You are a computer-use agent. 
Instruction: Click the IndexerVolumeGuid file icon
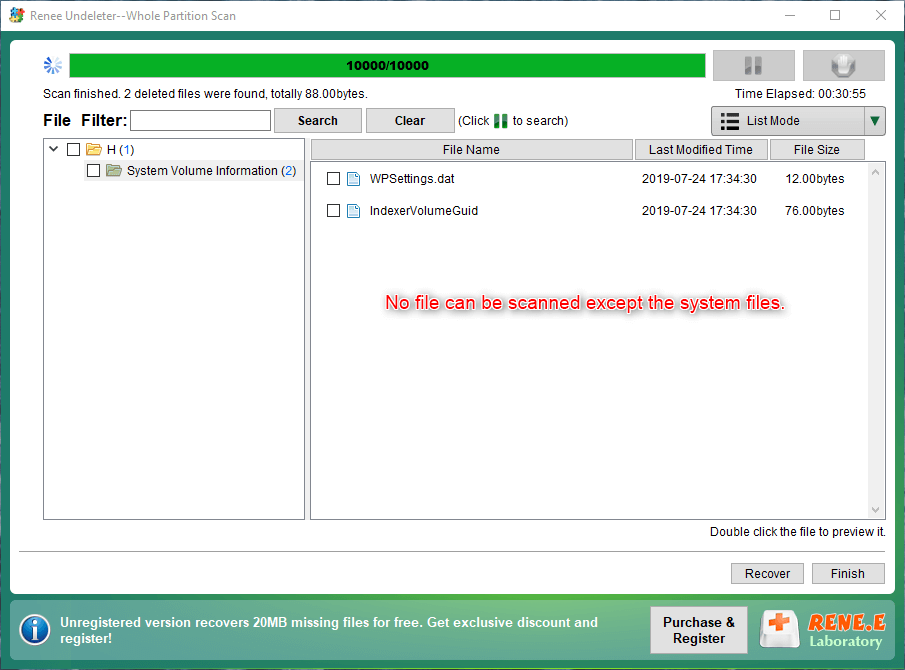[353, 211]
